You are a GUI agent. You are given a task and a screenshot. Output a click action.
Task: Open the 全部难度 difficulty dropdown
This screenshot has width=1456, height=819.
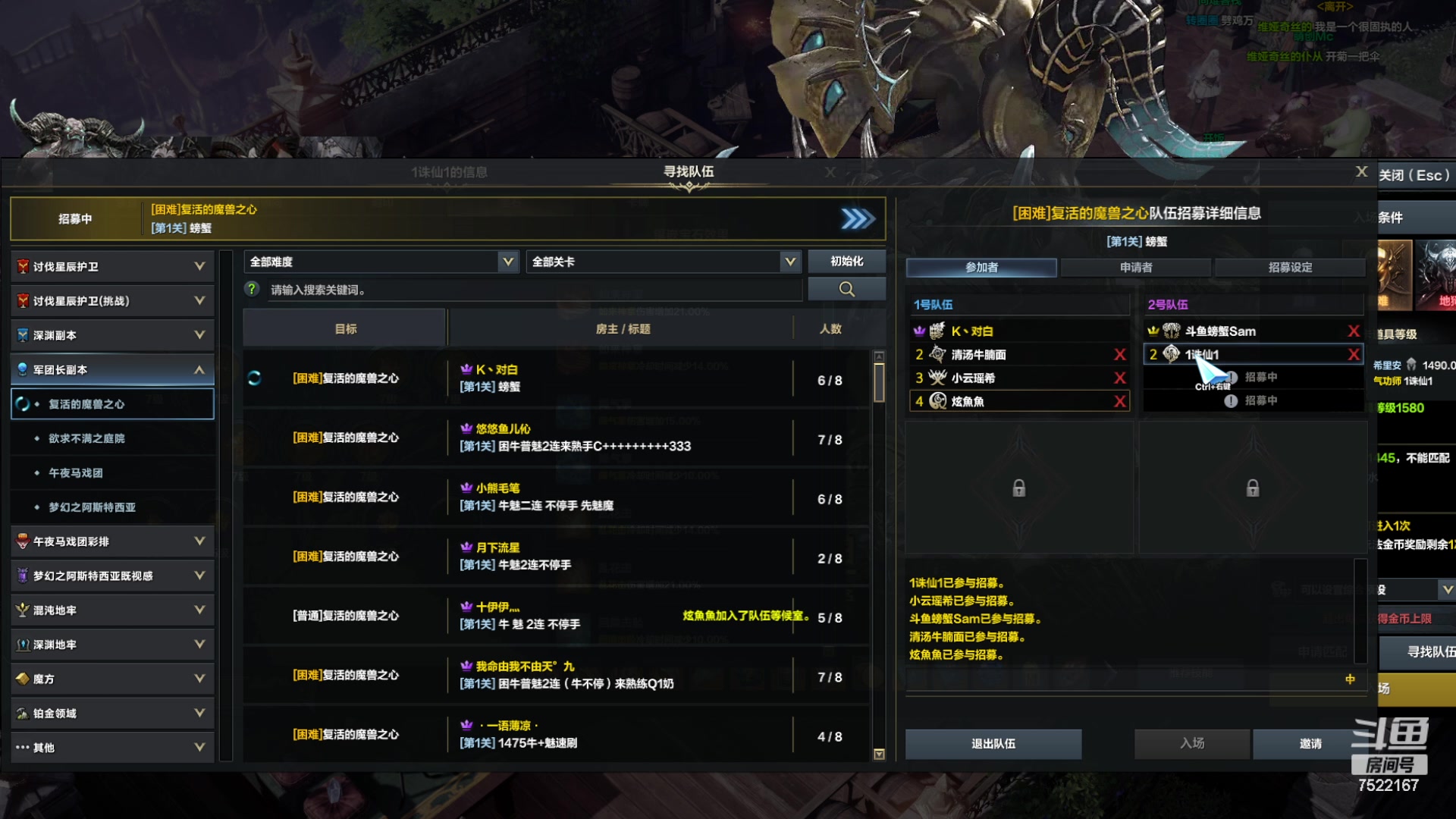[x=381, y=262]
